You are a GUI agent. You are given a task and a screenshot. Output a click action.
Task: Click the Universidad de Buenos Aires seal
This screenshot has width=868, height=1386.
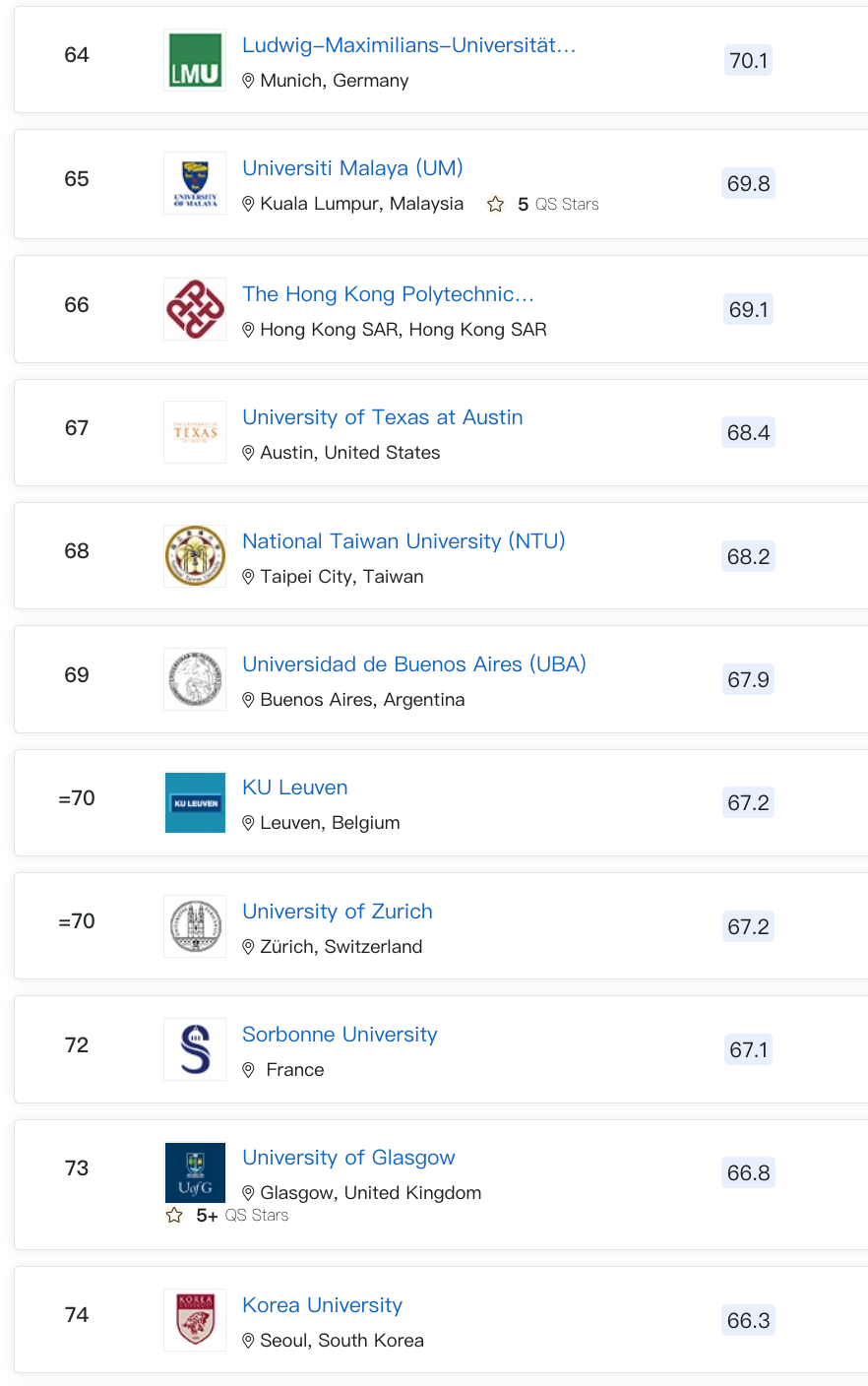point(195,679)
